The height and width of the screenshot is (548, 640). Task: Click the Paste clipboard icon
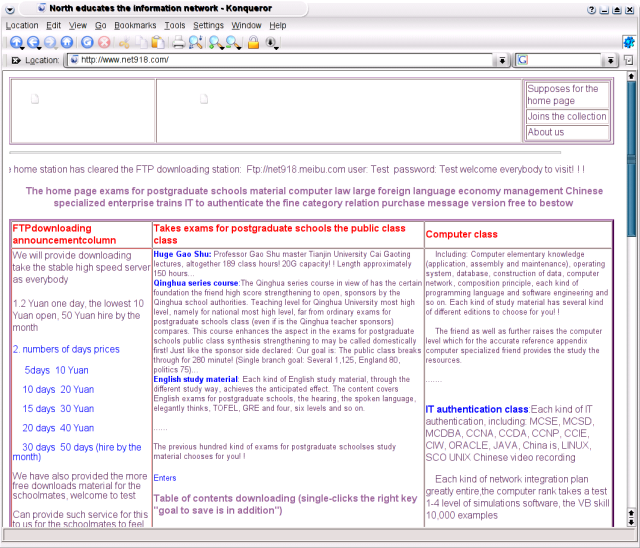[x=158, y=42]
